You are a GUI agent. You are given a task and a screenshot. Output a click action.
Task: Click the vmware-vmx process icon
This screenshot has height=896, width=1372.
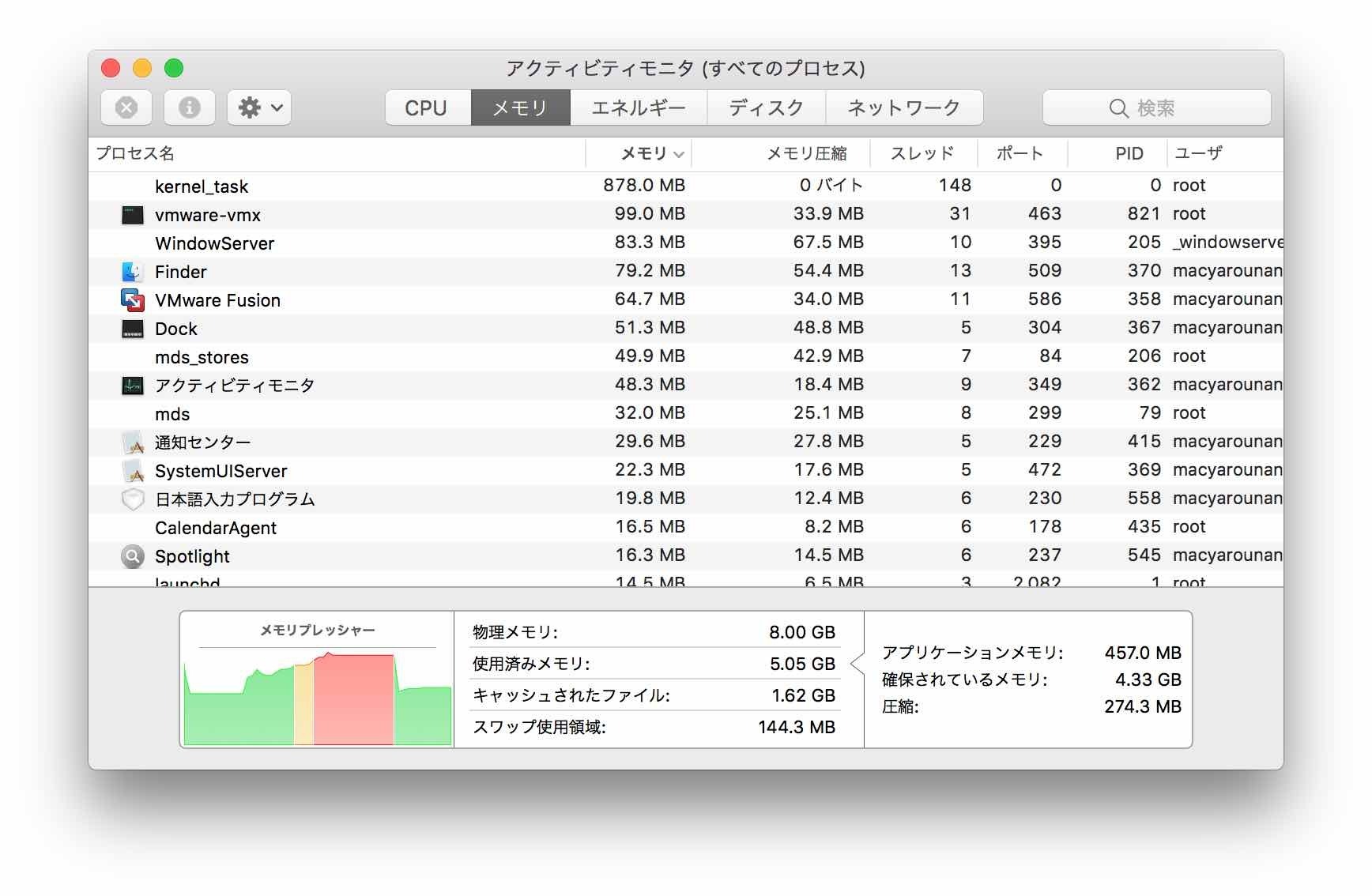(133, 214)
